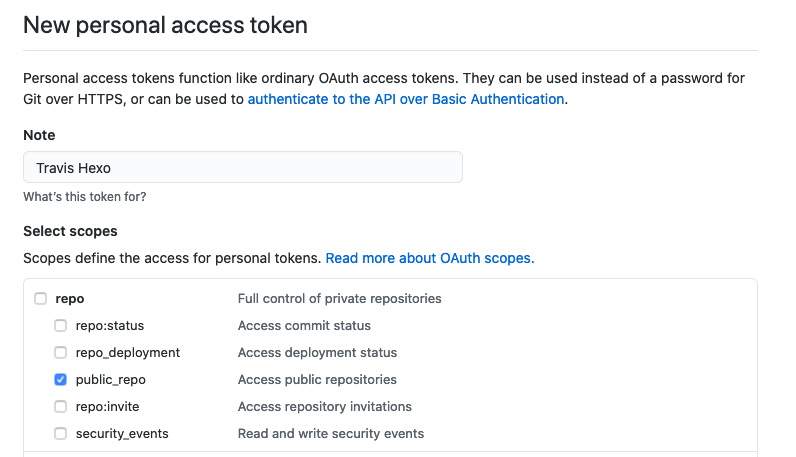Select the security_events checkbox
The width and height of the screenshot is (796, 457).
tap(60, 433)
